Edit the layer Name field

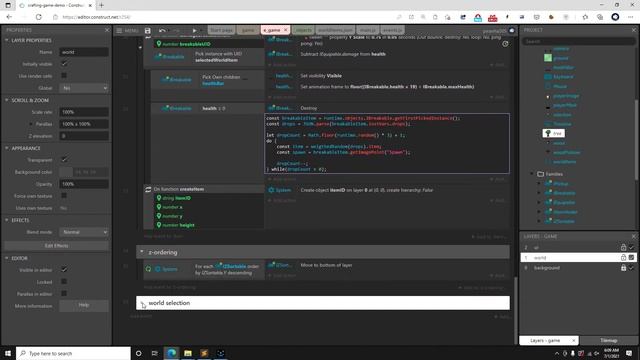click(x=84, y=52)
